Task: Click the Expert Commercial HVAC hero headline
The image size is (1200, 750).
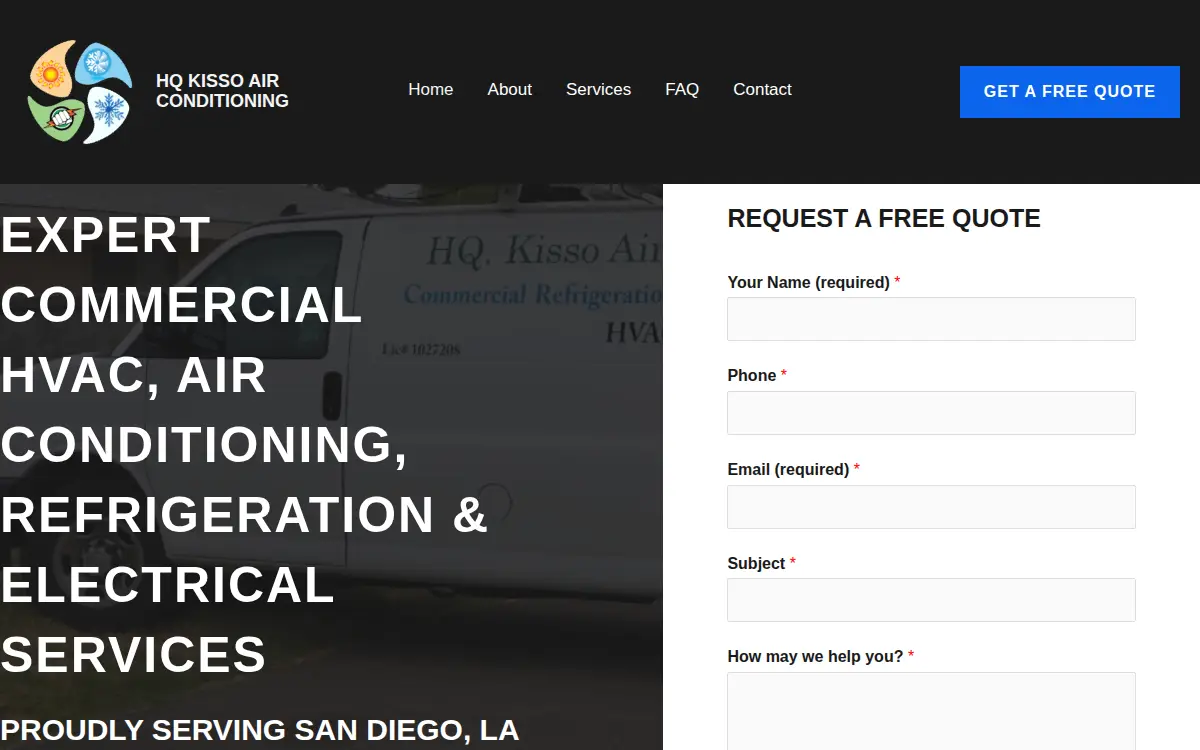Action: coord(245,445)
